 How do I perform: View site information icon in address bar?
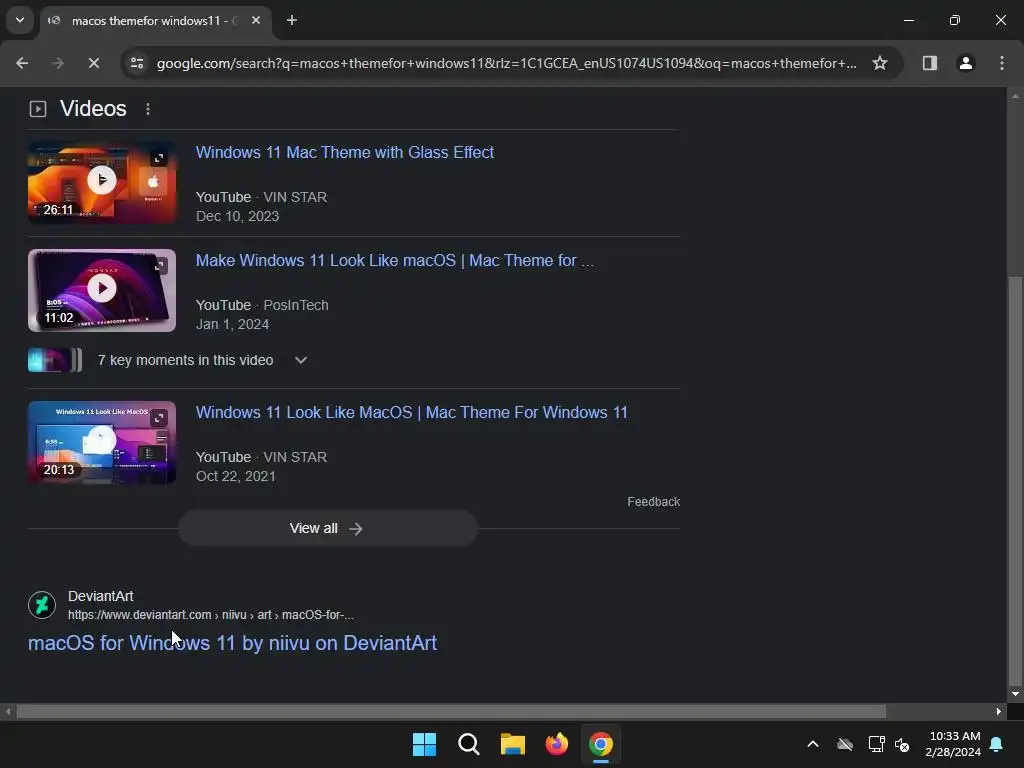coord(137,63)
